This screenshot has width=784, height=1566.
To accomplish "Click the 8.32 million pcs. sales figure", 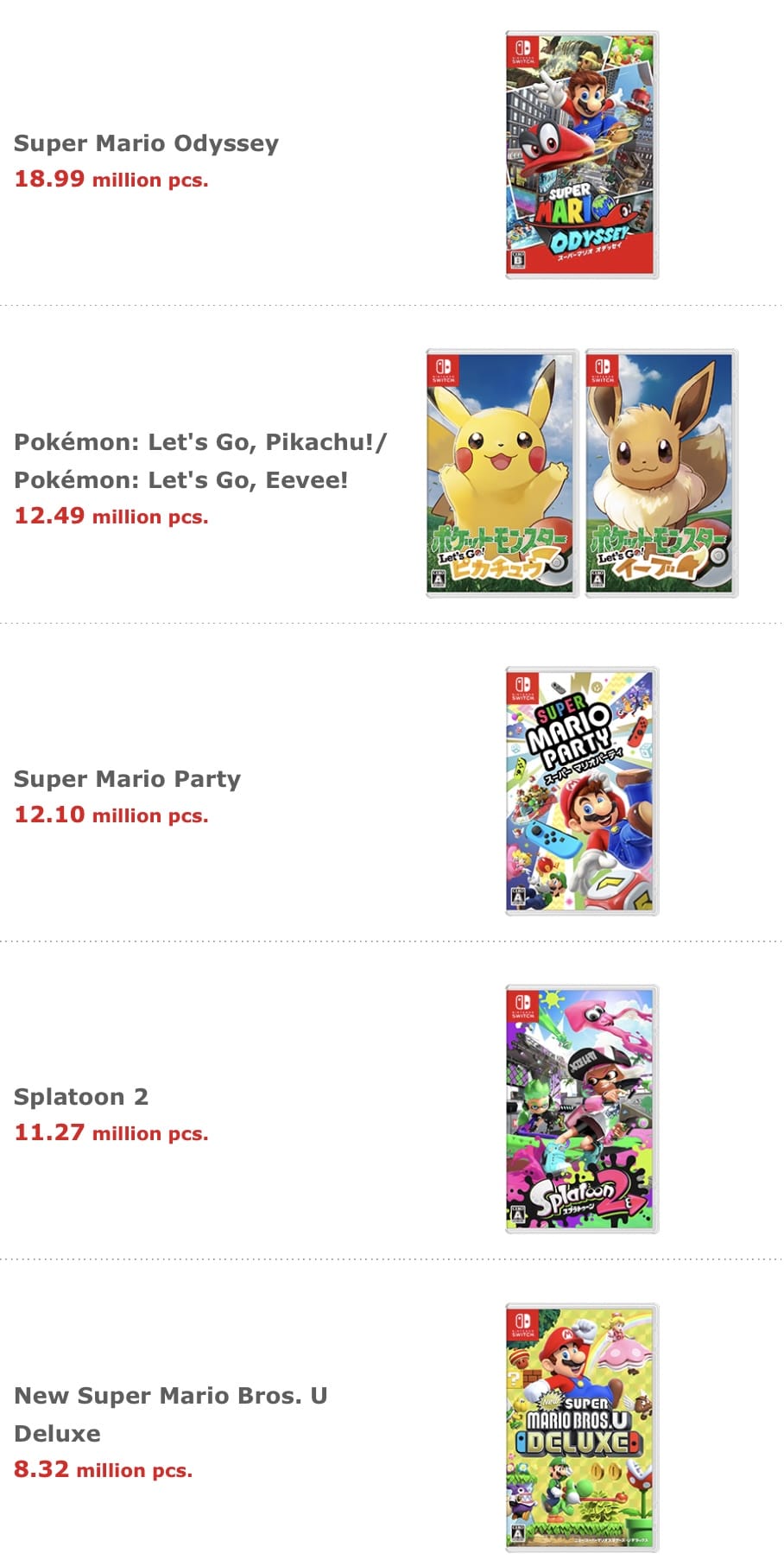I will [103, 1470].
